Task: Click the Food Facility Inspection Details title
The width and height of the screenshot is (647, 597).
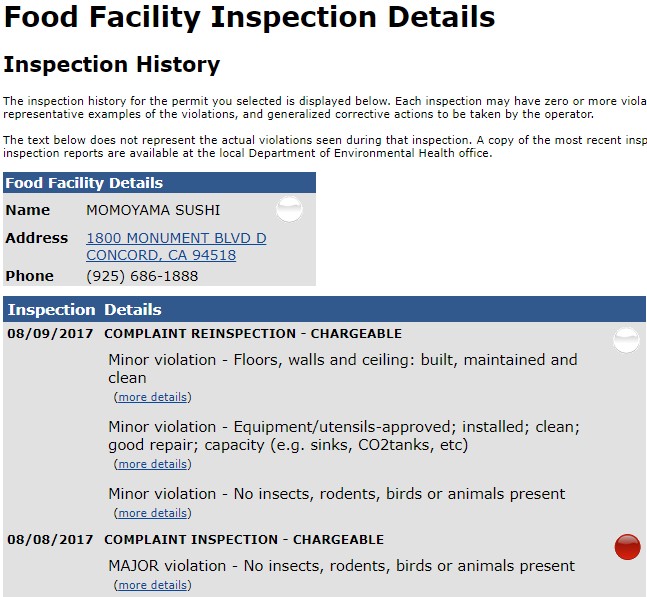Action: pyautogui.click(x=249, y=17)
